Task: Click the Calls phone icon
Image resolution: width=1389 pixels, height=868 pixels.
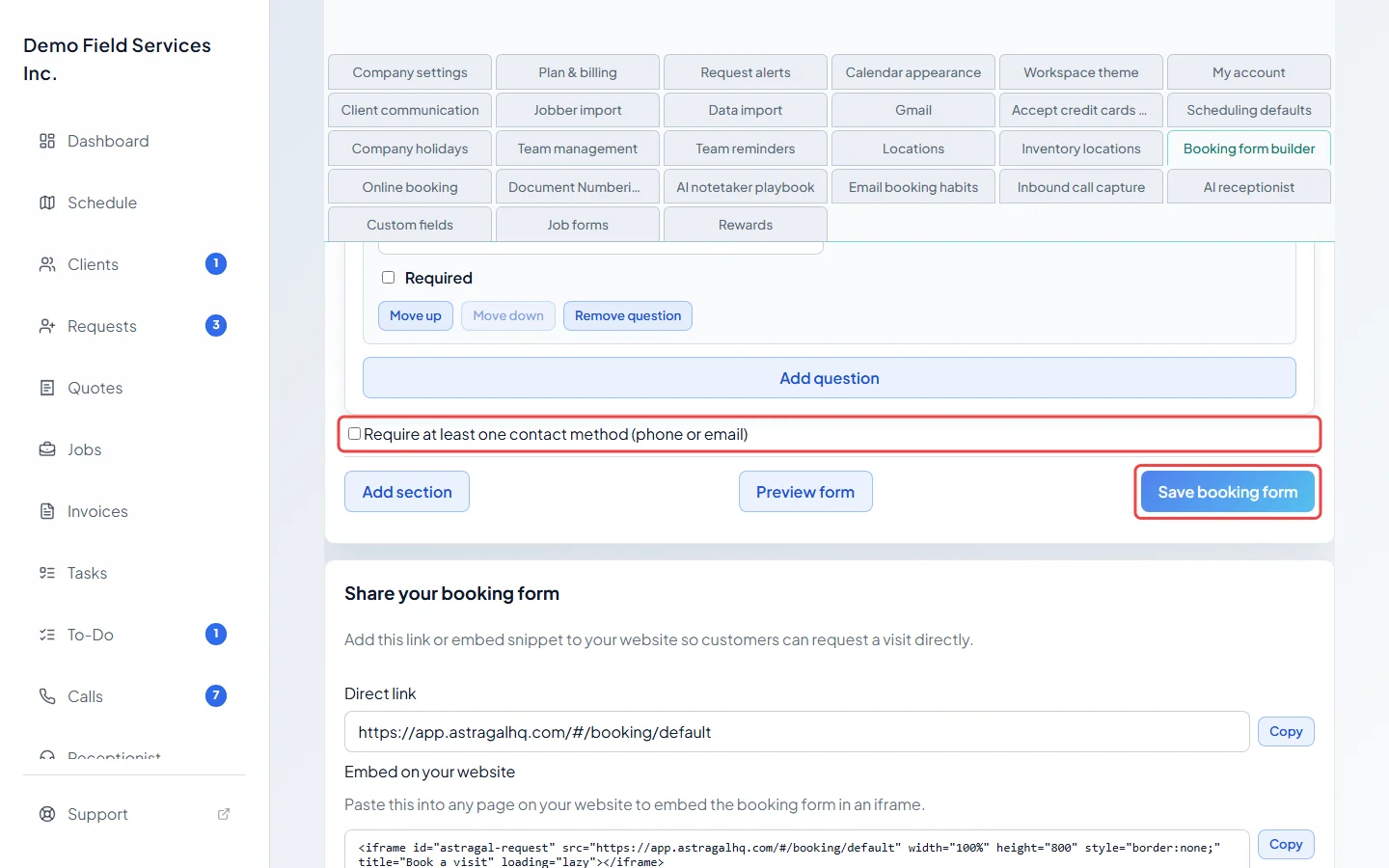Action: pos(47,696)
